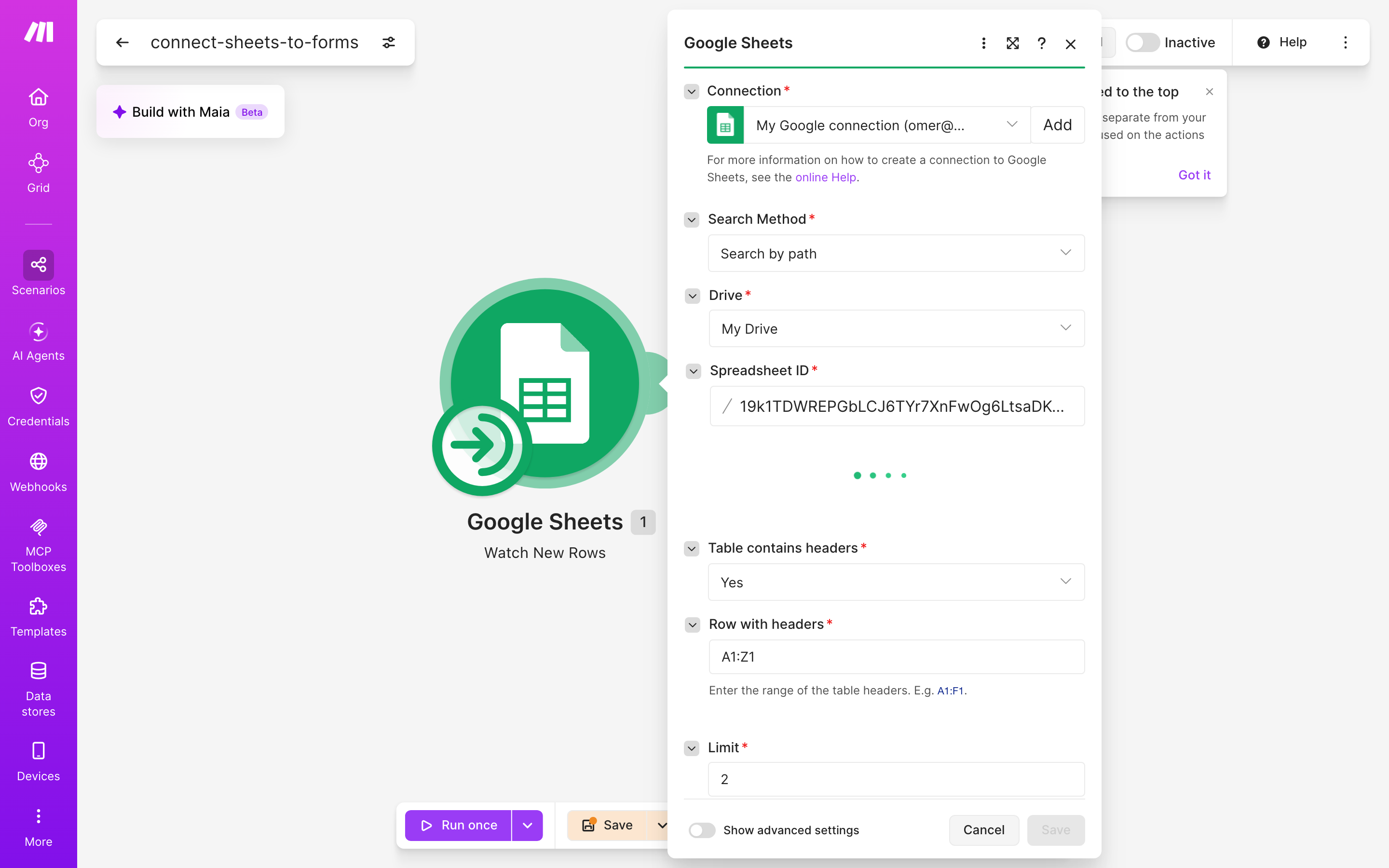Open Google Sheets panel three-dot menu
The height and width of the screenshot is (868, 1389).
[x=983, y=43]
